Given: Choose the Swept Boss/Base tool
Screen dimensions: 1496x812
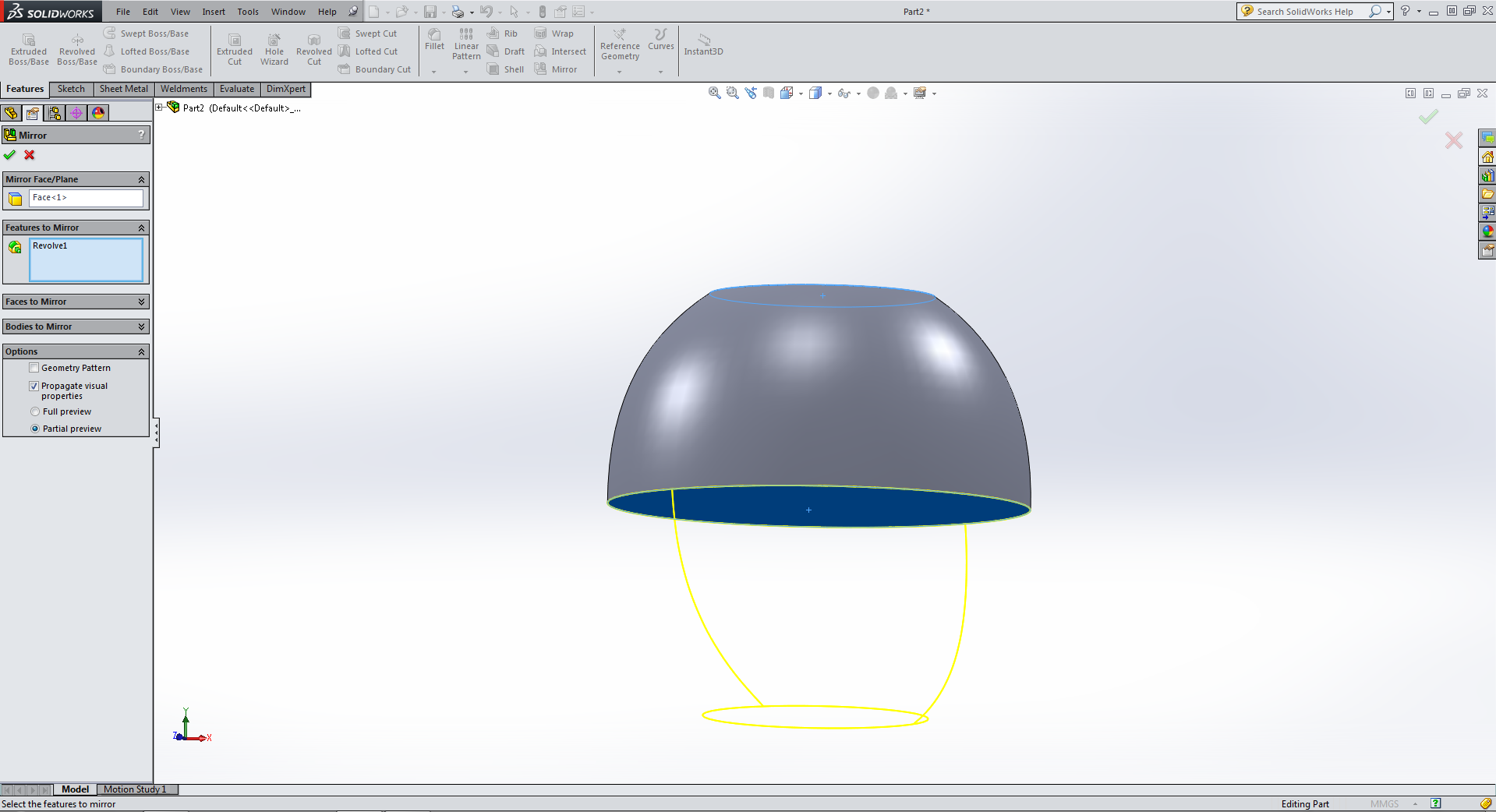Looking at the screenshot, I should click(147, 34).
